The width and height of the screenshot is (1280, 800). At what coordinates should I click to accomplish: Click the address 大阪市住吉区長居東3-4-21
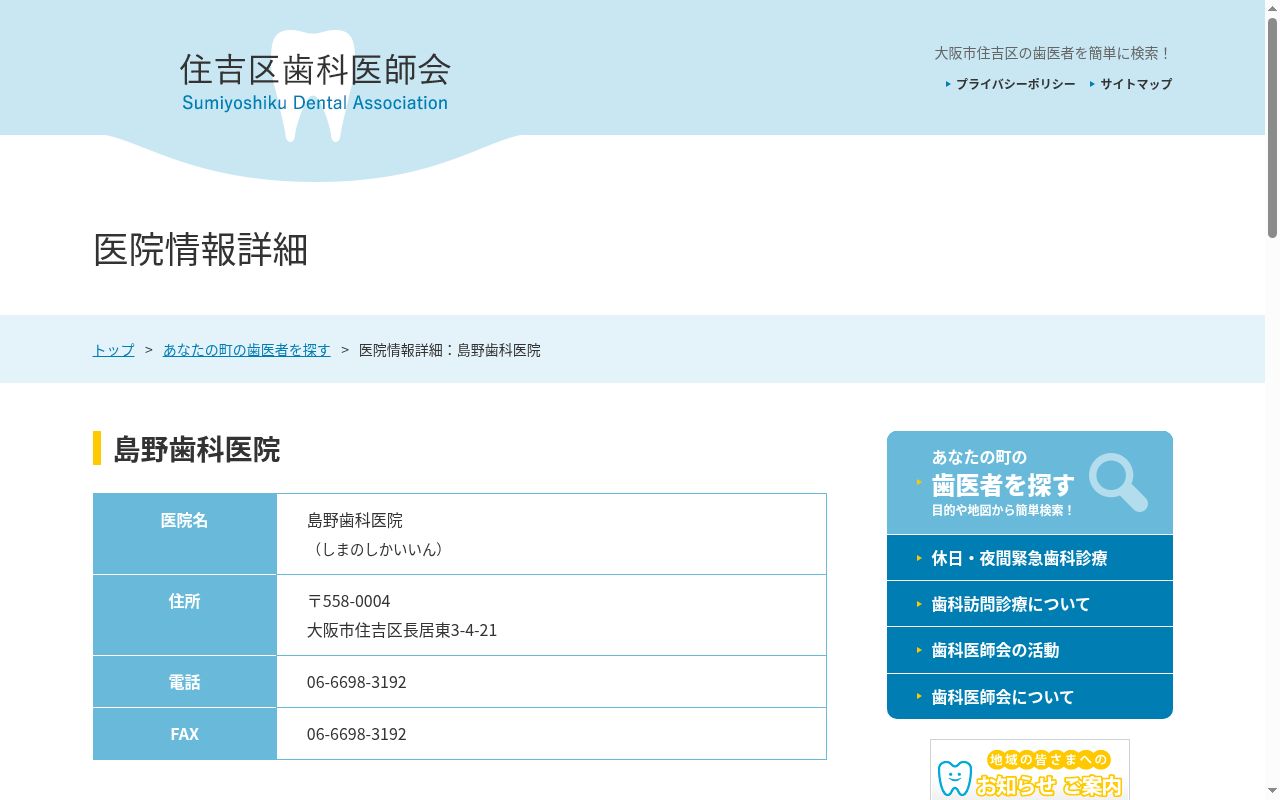pos(402,630)
